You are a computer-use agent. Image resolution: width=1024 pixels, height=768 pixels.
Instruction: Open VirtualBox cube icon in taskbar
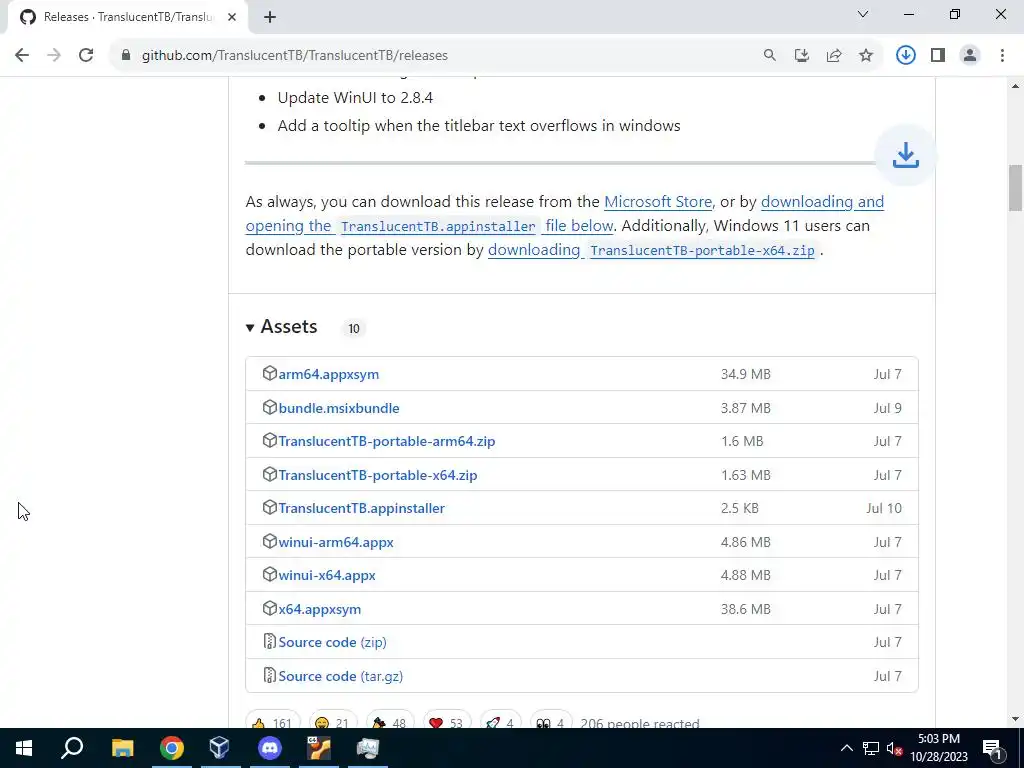coord(220,748)
